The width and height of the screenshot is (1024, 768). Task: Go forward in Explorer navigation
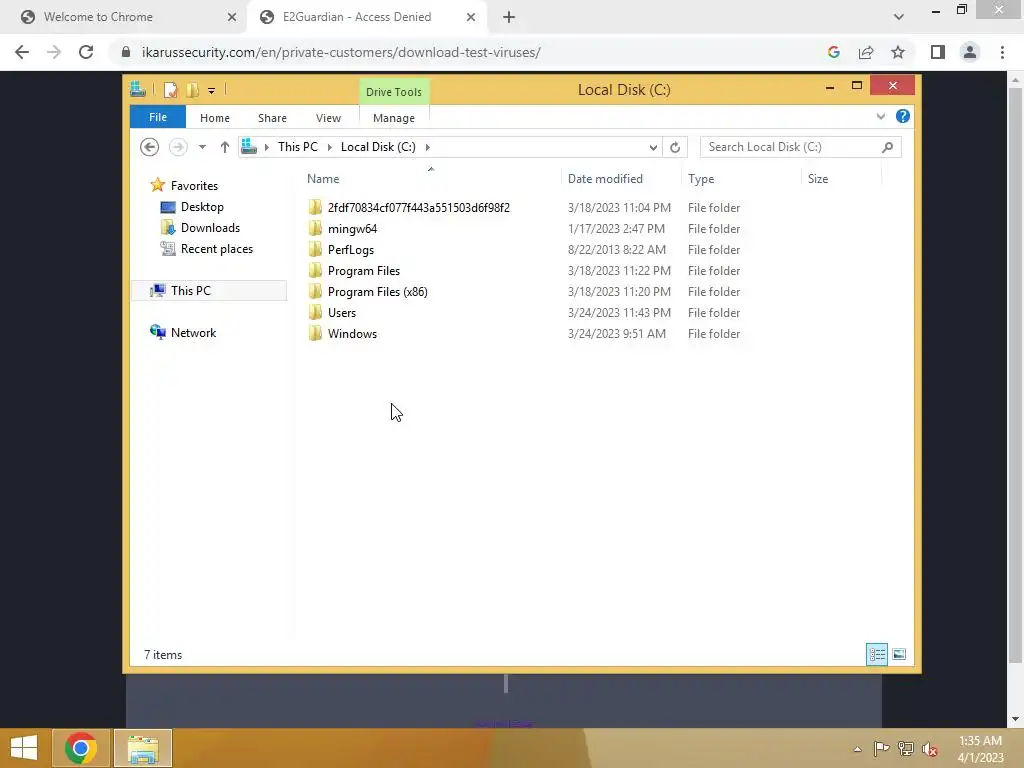point(178,147)
